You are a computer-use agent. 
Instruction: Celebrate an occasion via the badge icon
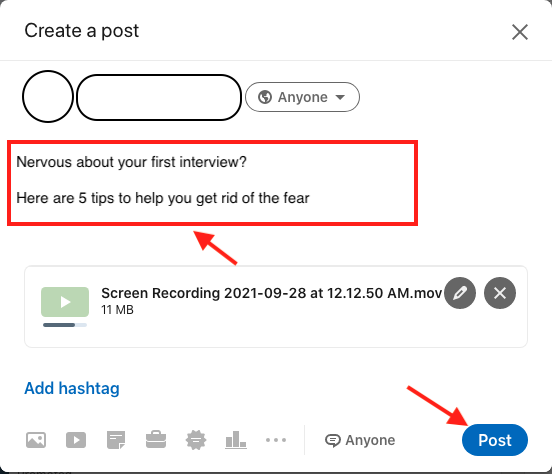196,440
